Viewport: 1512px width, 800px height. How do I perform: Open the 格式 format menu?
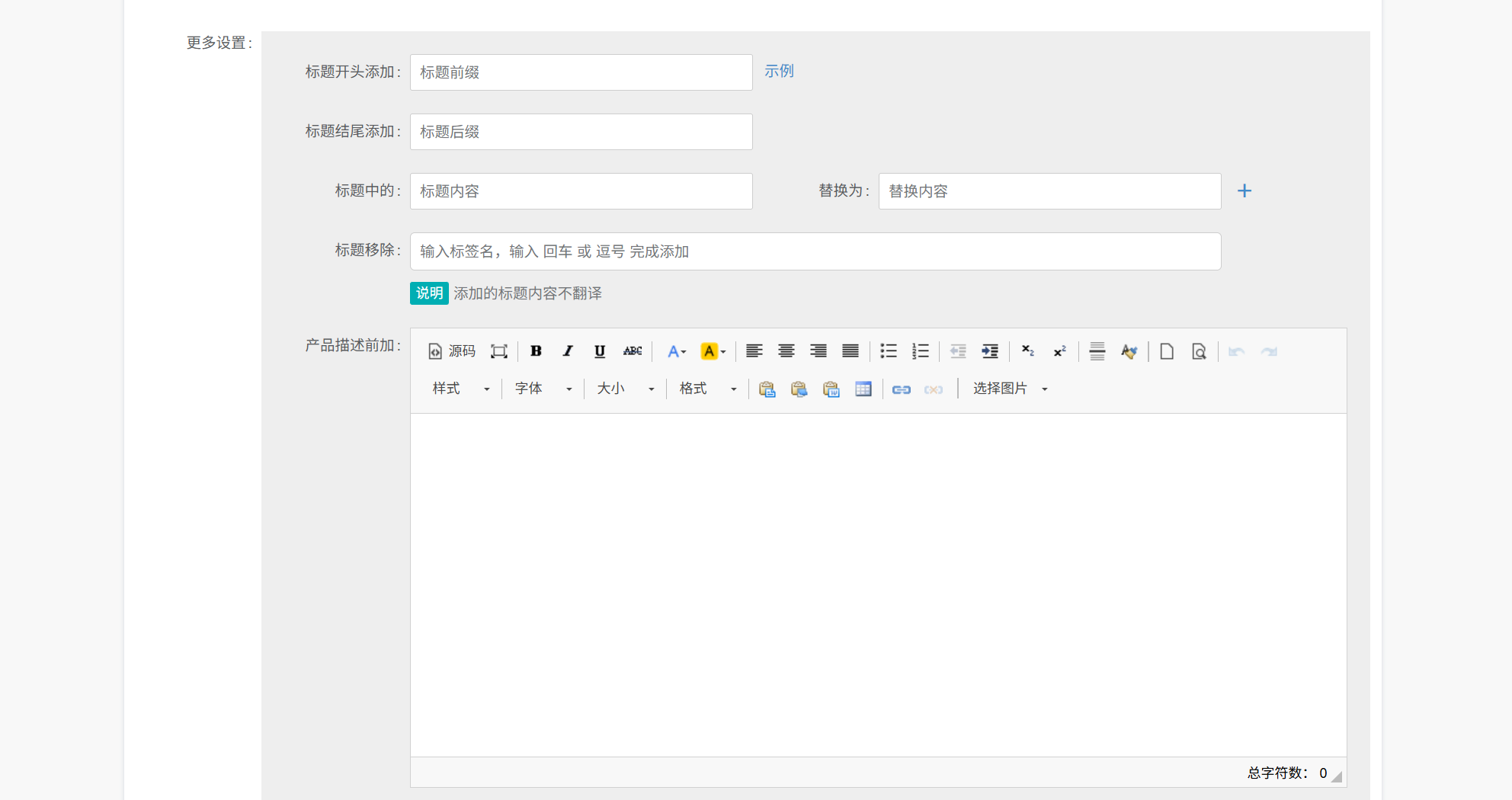(708, 389)
